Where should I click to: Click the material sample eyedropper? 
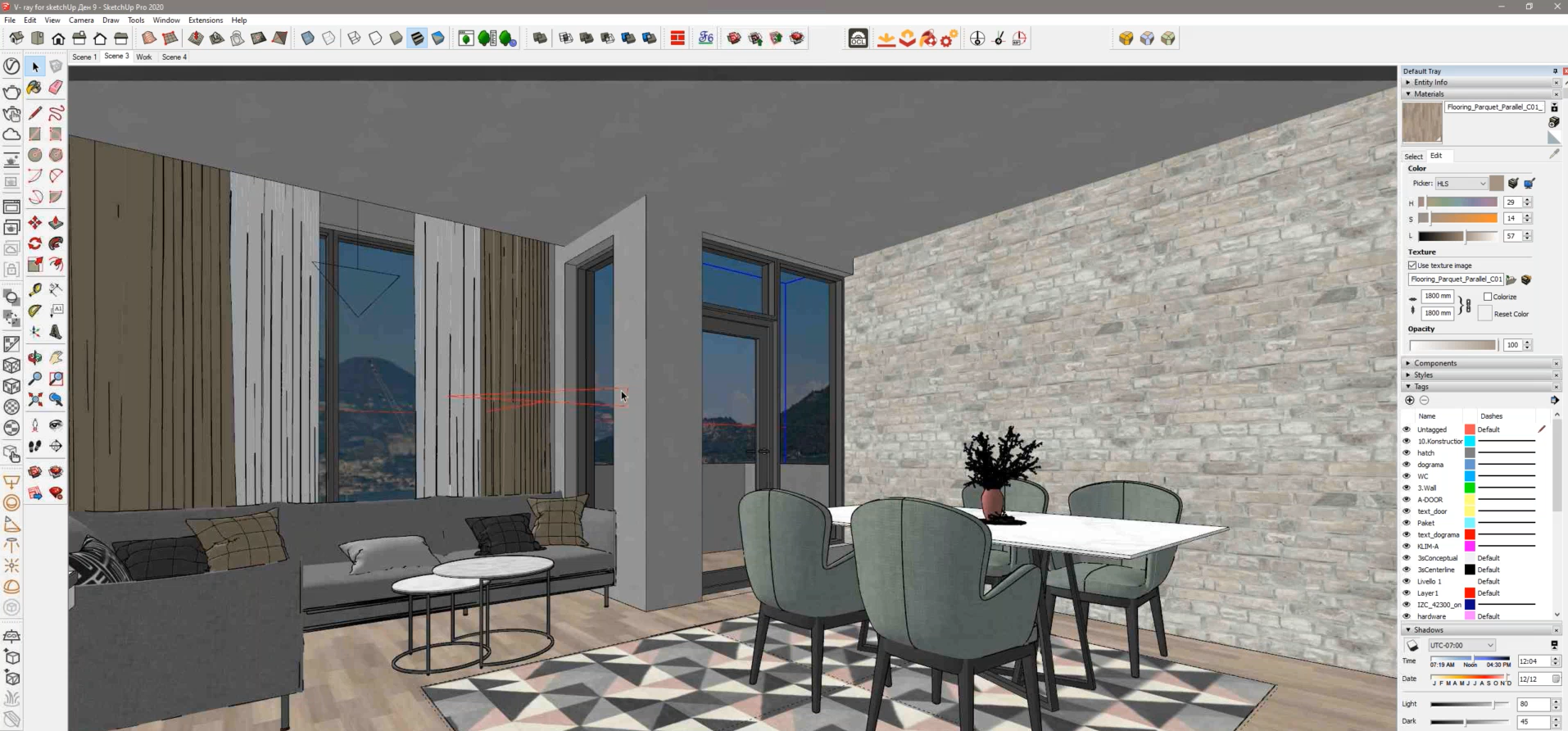pyautogui.click(x=1554, y=154)
